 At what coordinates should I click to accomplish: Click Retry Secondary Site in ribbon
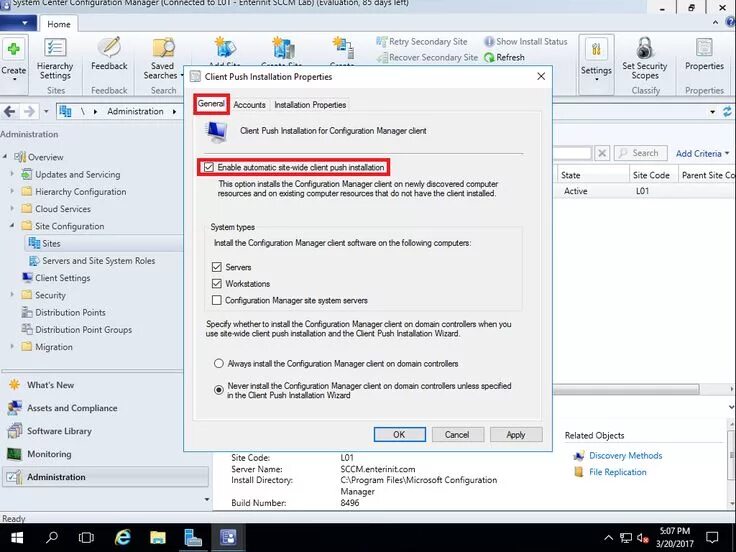[x=422, y=42]
